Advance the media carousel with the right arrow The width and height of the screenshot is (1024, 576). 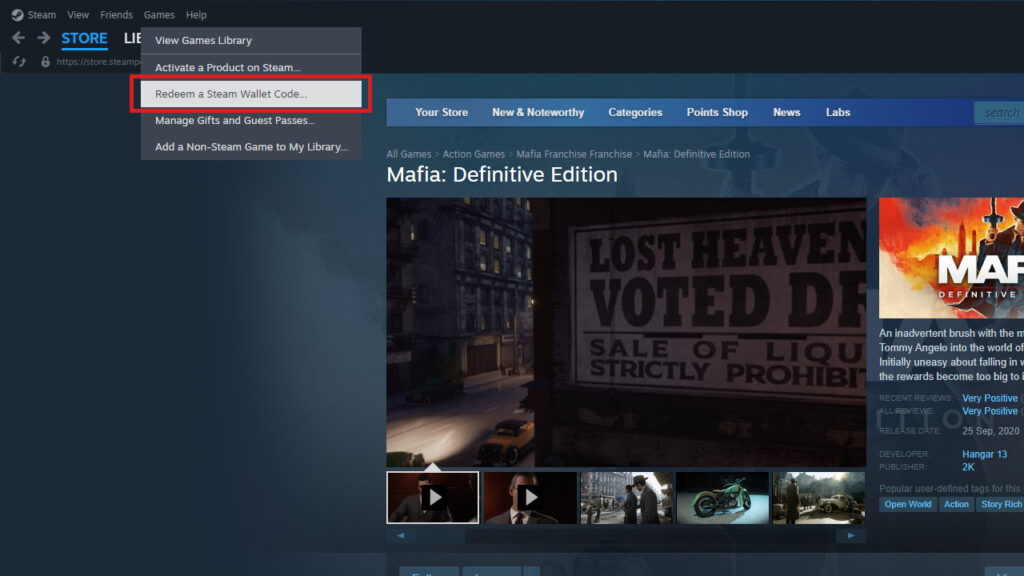852,535
